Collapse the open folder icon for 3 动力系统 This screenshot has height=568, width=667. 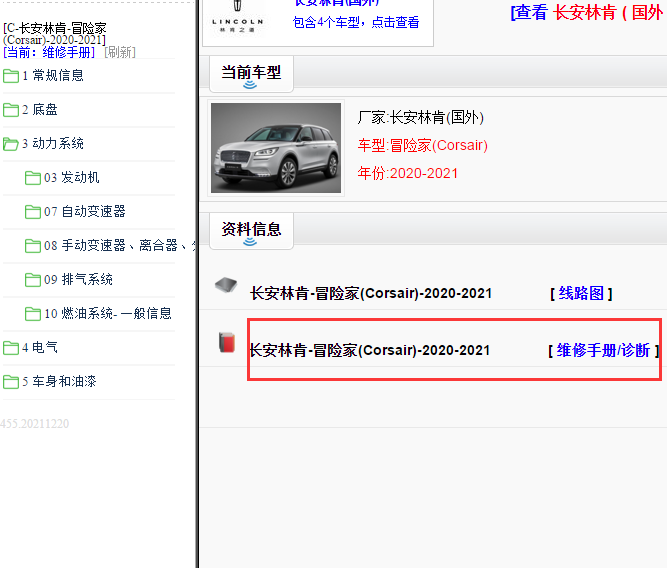tap(11, 144)
